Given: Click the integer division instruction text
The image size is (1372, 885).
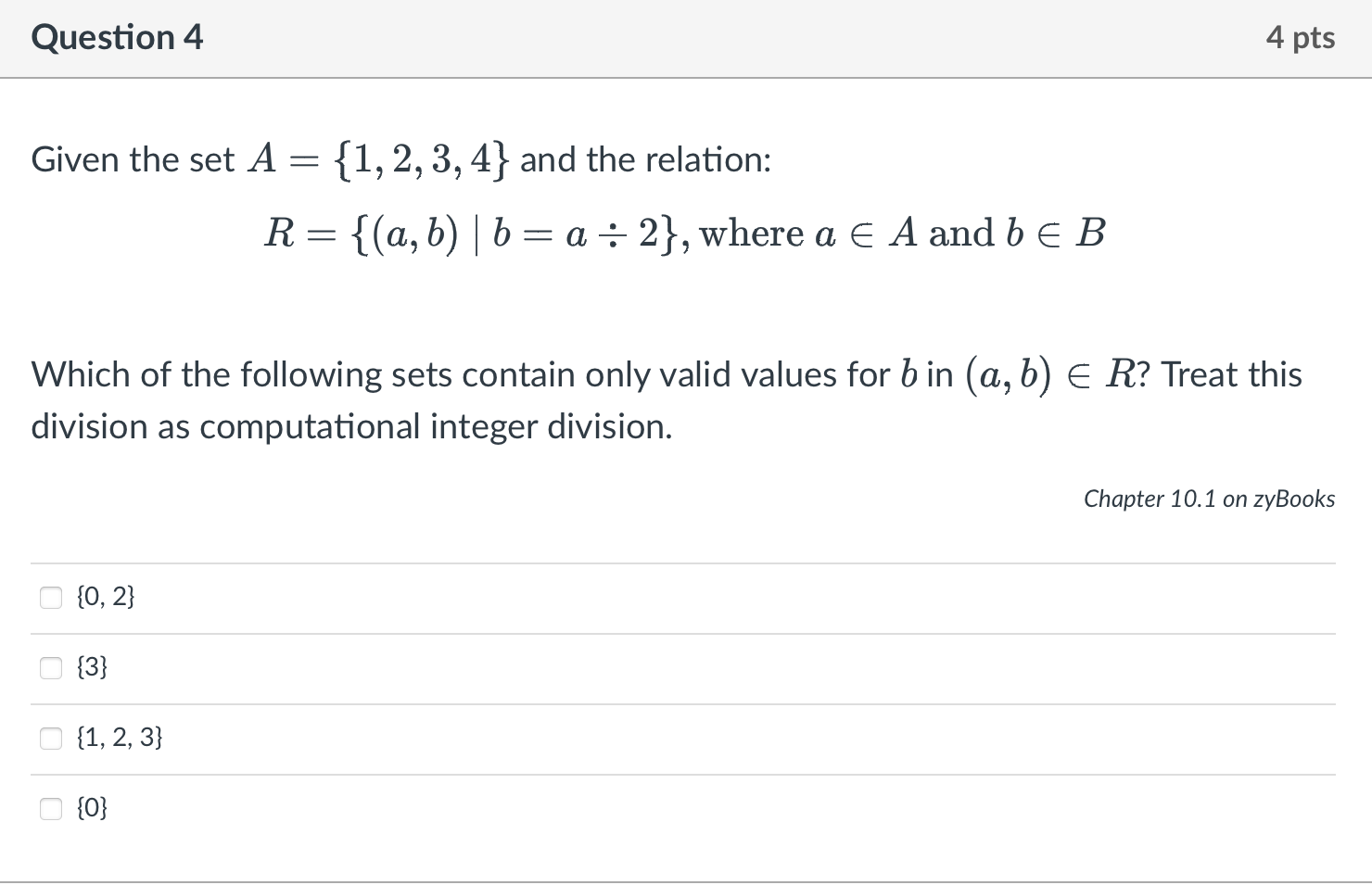Looking at the screenshot, I should (350, 427).
